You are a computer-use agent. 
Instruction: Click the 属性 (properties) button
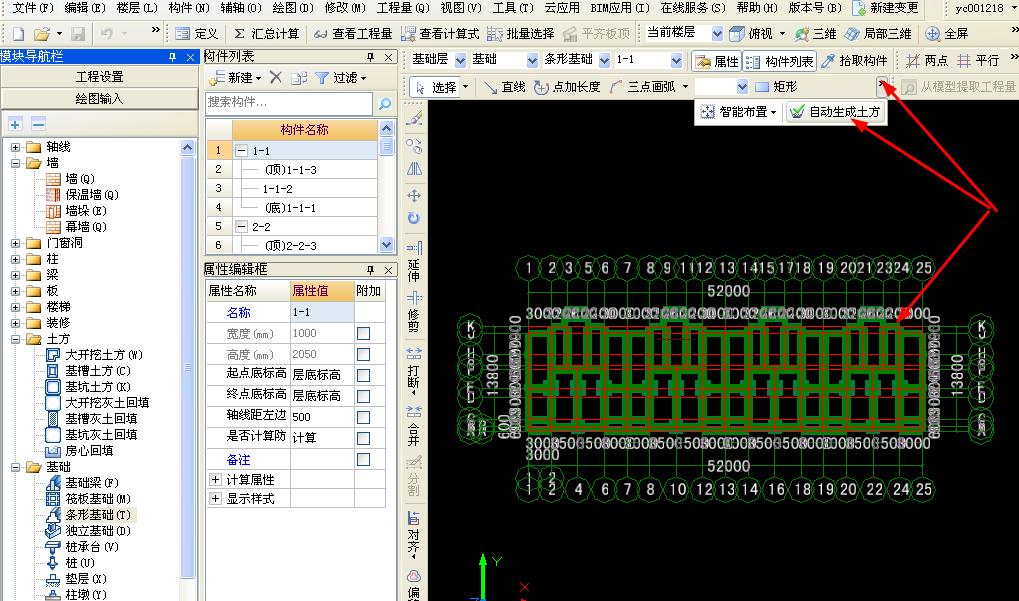pos(717,61)
